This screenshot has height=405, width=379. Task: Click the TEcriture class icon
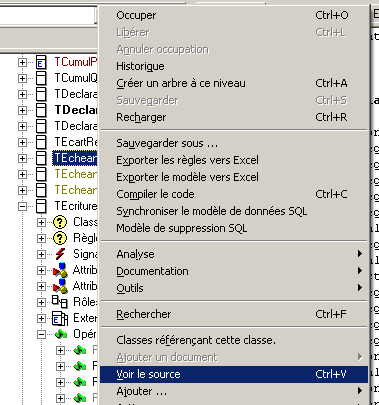(x=41, y=206)
